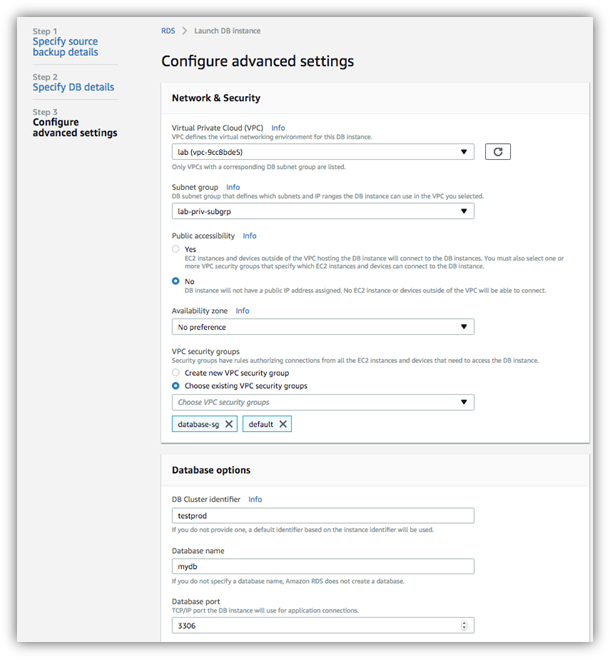Open Info link next to Subnet group
The height and width of the screenshot is (659, 610).
pos(233,187)
